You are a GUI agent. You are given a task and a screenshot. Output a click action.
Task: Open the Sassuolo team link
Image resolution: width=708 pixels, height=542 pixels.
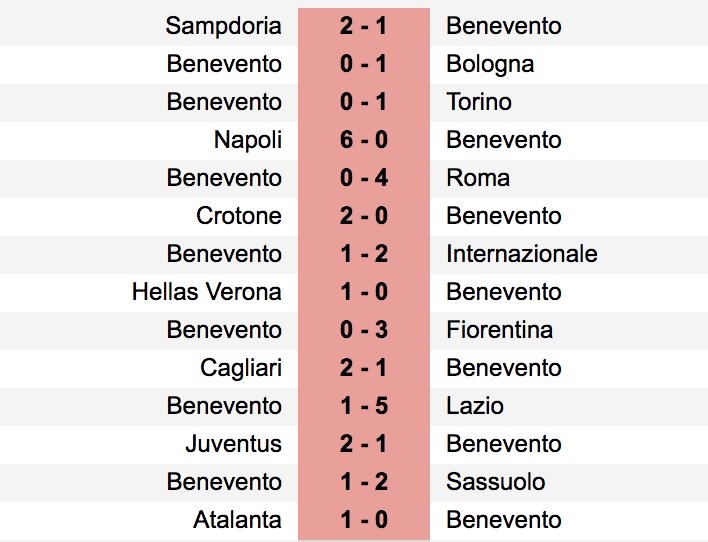point(496,481)
